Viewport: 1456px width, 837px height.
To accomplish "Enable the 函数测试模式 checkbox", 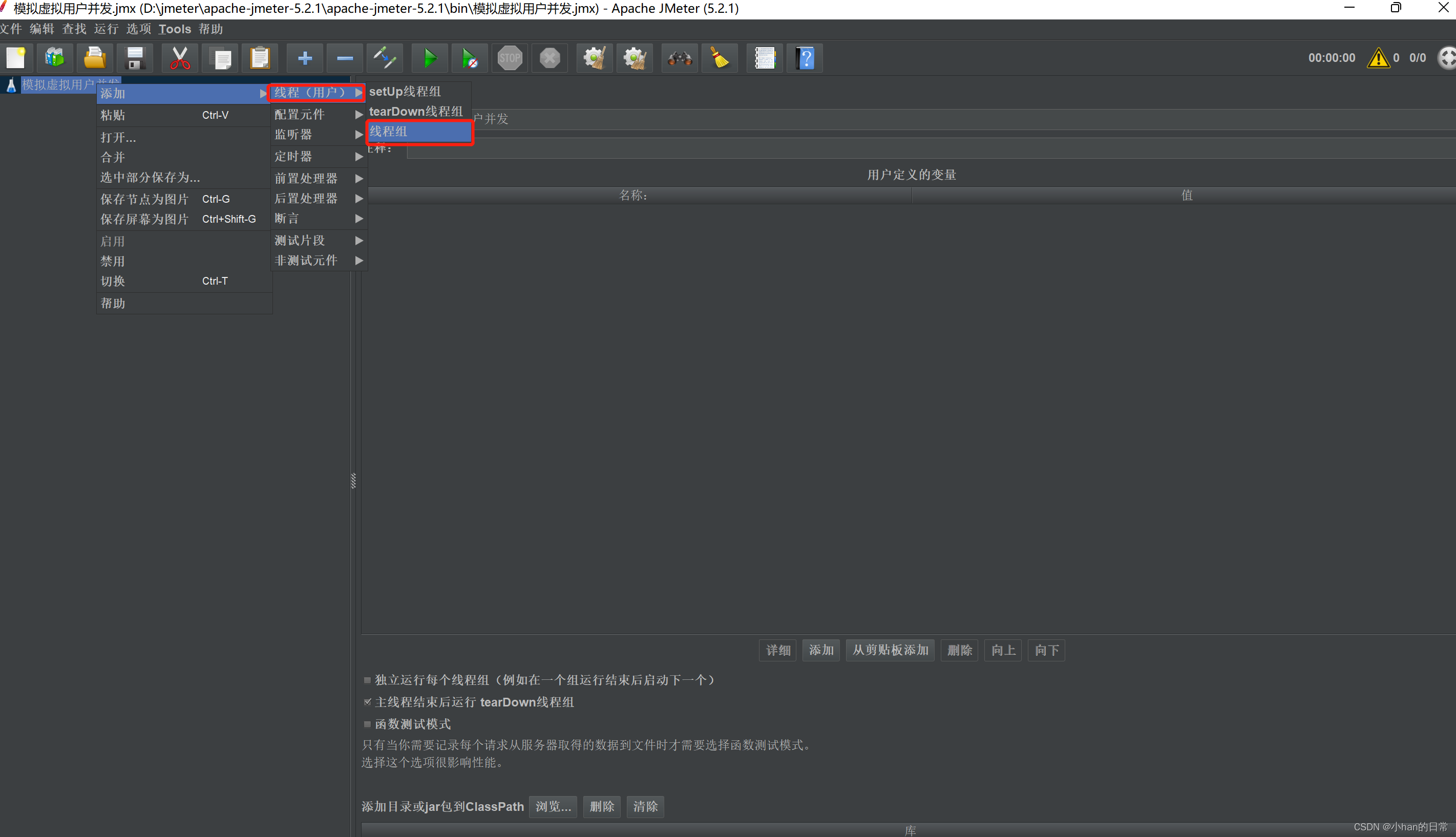I will [367, 724].
